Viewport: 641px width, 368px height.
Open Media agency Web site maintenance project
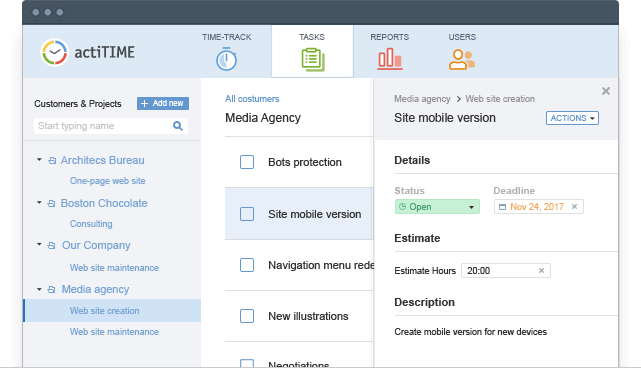(x=114, y=332)
